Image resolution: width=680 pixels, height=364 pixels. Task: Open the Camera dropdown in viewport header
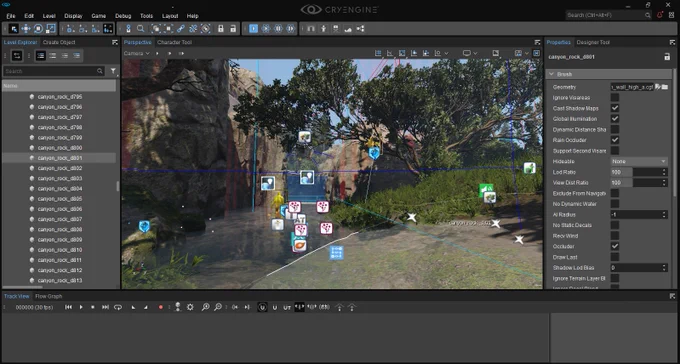136,53
